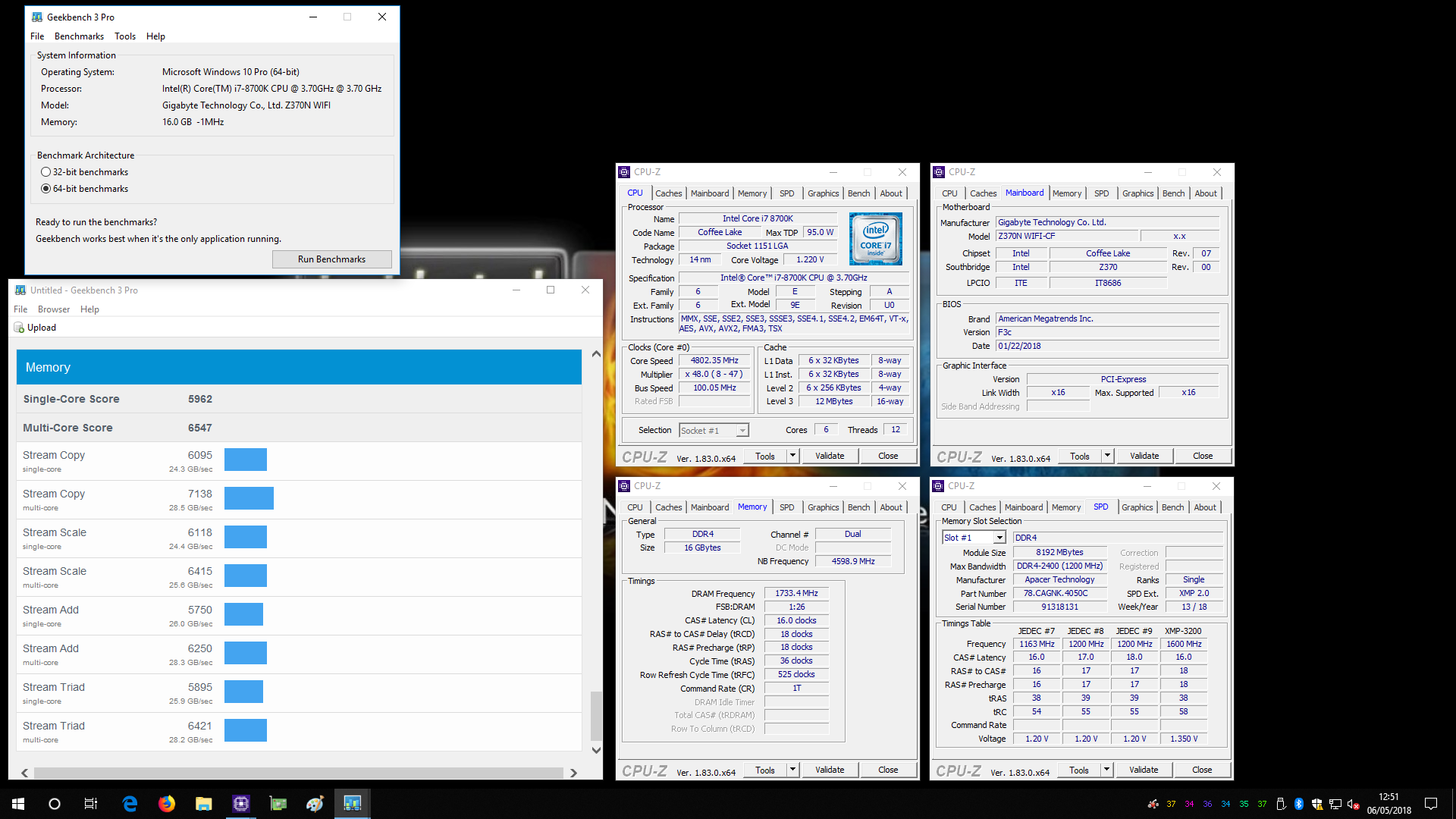This screenshot has width=1456, height=819.
Task: Switch to CPU-Z via its taskbar icon
Action: [240, 804]
